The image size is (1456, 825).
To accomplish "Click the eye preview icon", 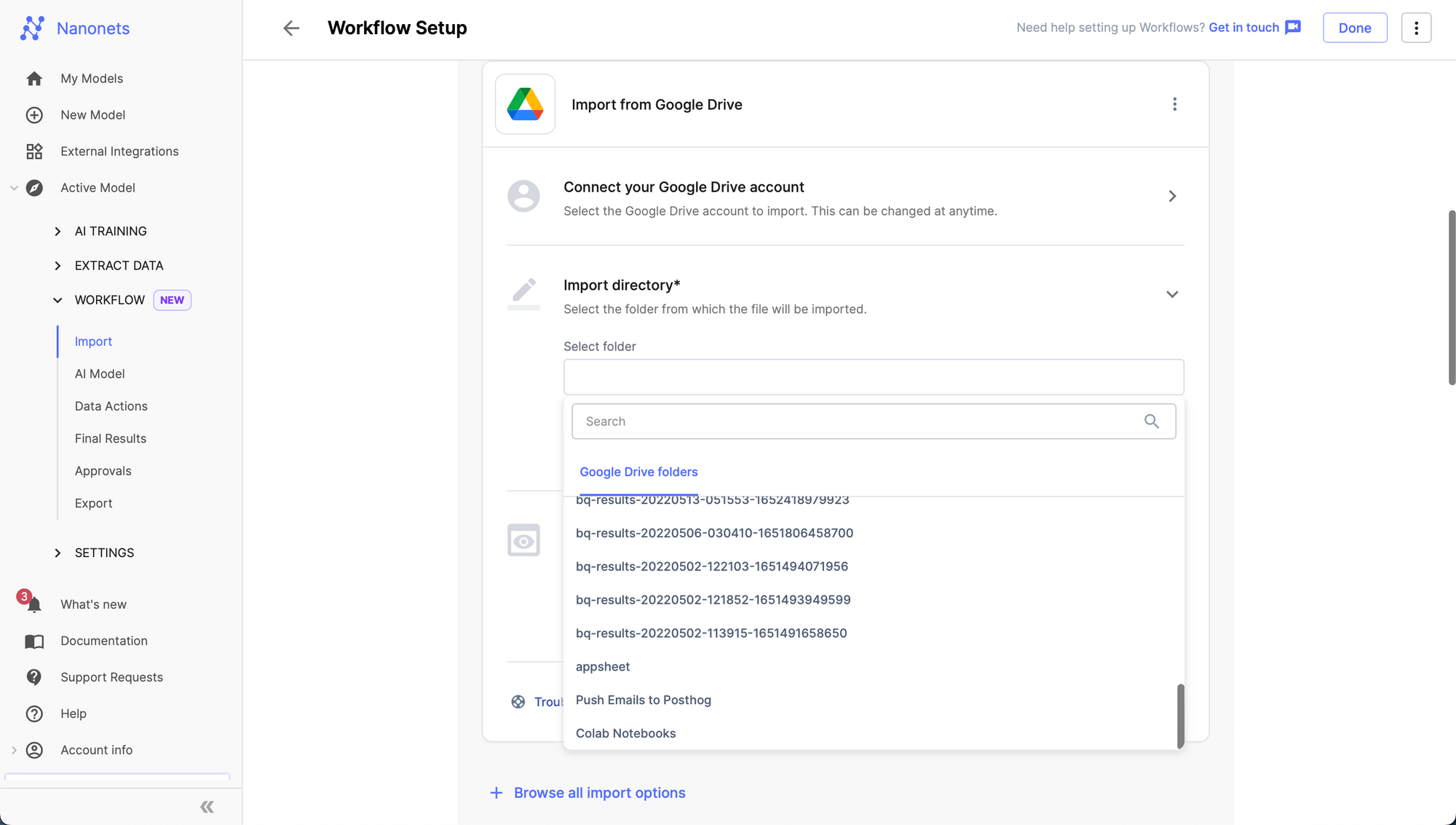I will pyautogui.click(x=523, y=540).
